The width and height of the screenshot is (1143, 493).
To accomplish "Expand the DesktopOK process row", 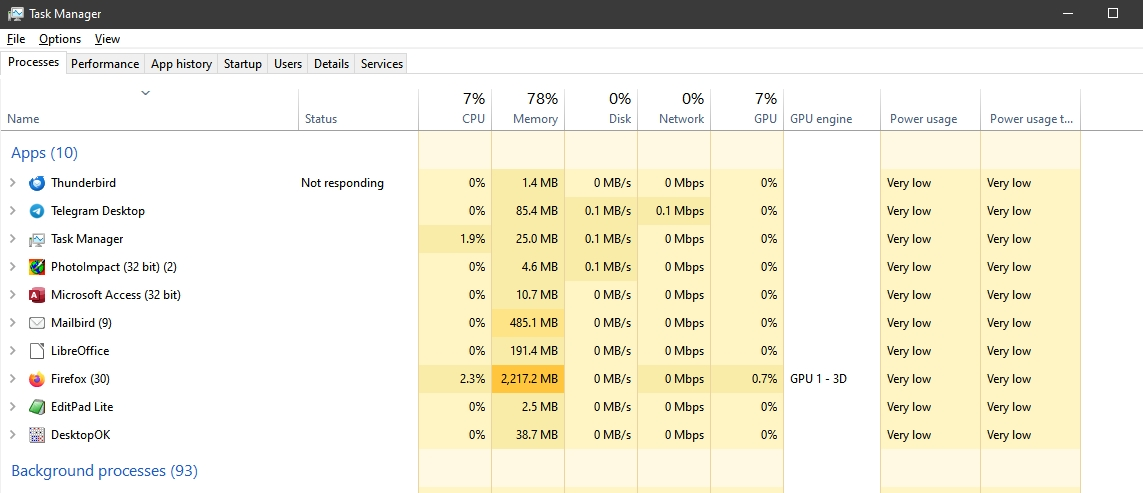I will (x=12, y=435).
